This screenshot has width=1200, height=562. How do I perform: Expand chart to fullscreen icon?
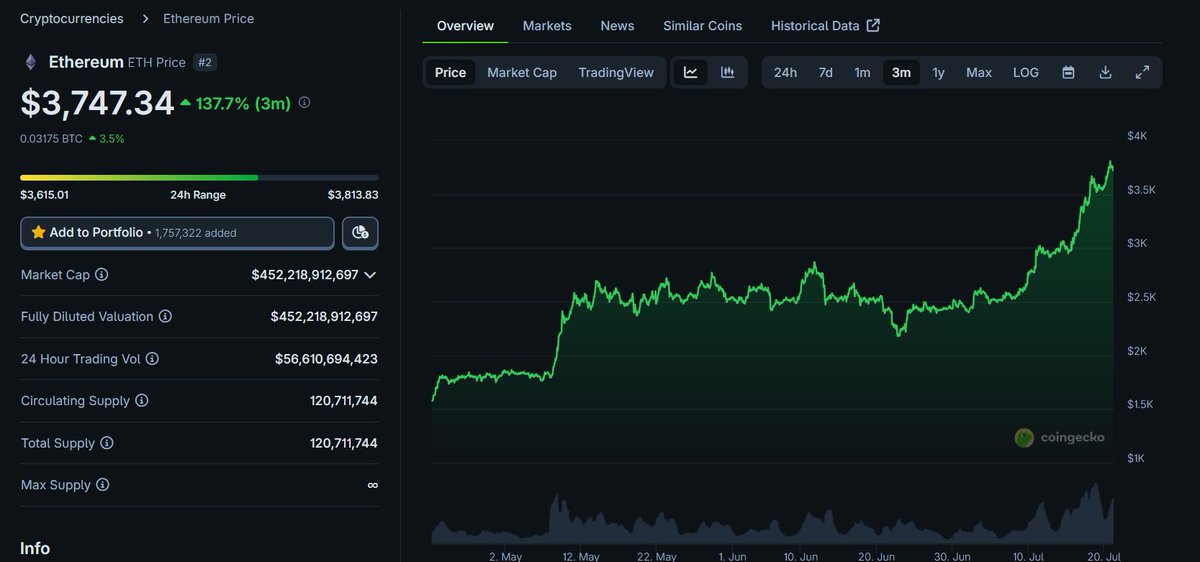[x=1142, y=72]
